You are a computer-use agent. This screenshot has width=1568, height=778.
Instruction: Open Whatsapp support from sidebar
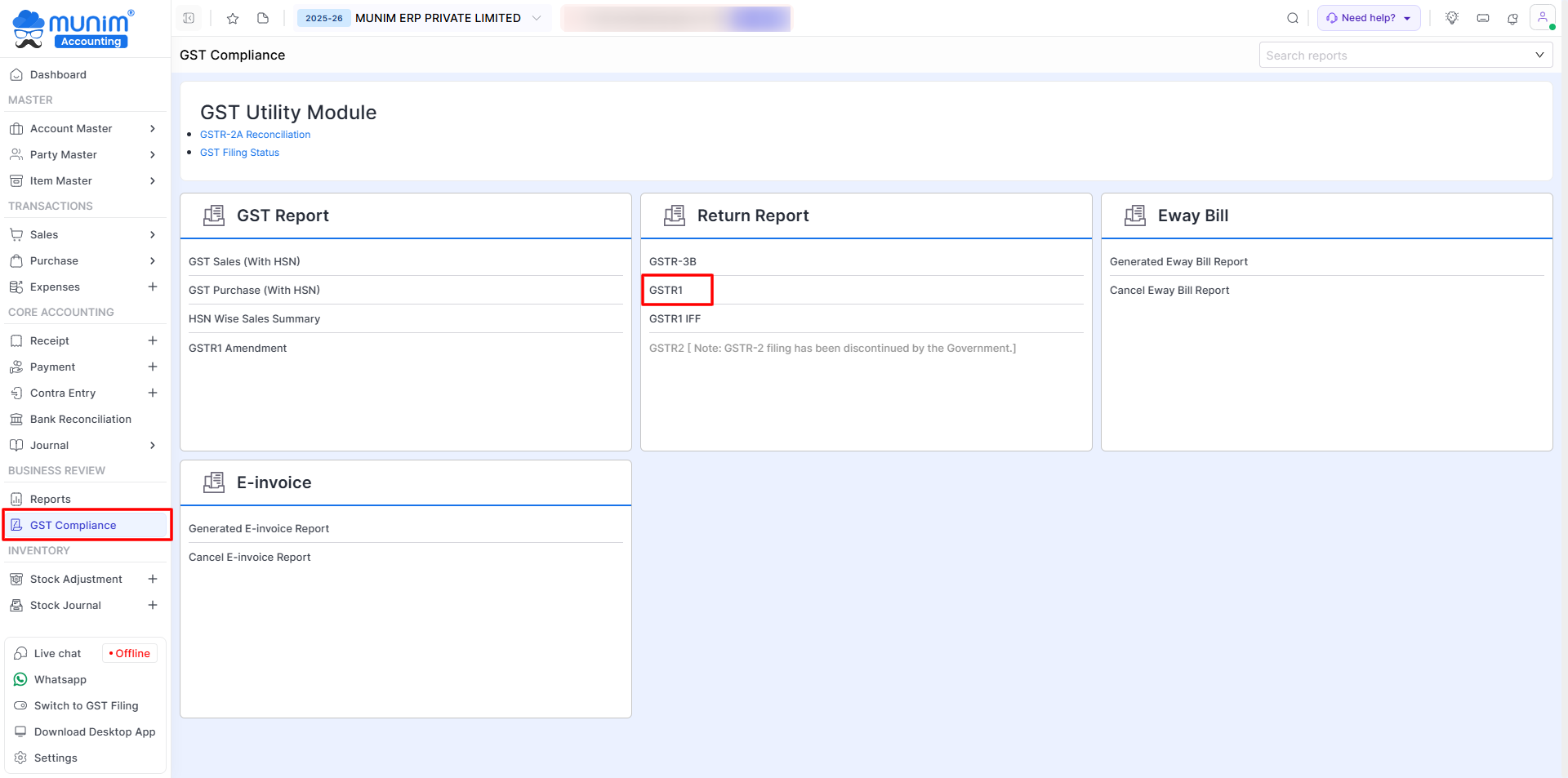tap(60, 679)
